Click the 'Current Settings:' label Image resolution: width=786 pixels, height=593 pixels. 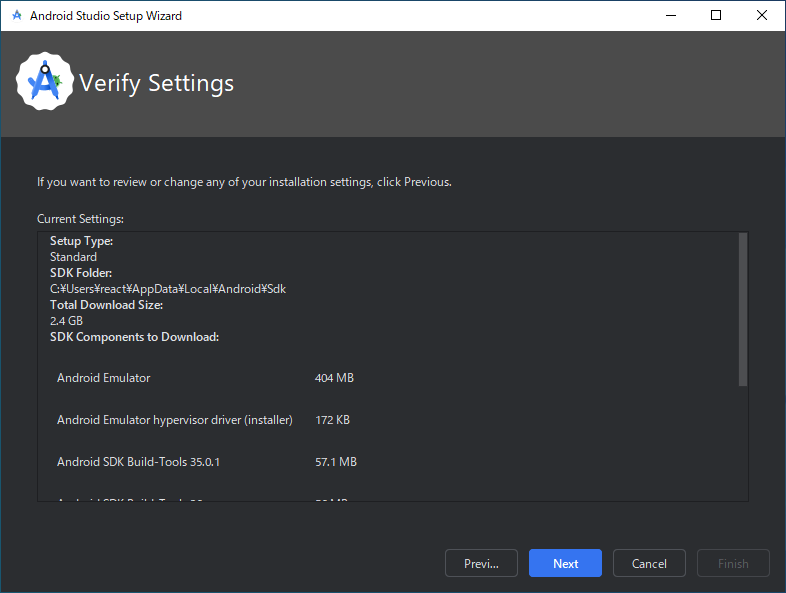[x=80, y=219]
